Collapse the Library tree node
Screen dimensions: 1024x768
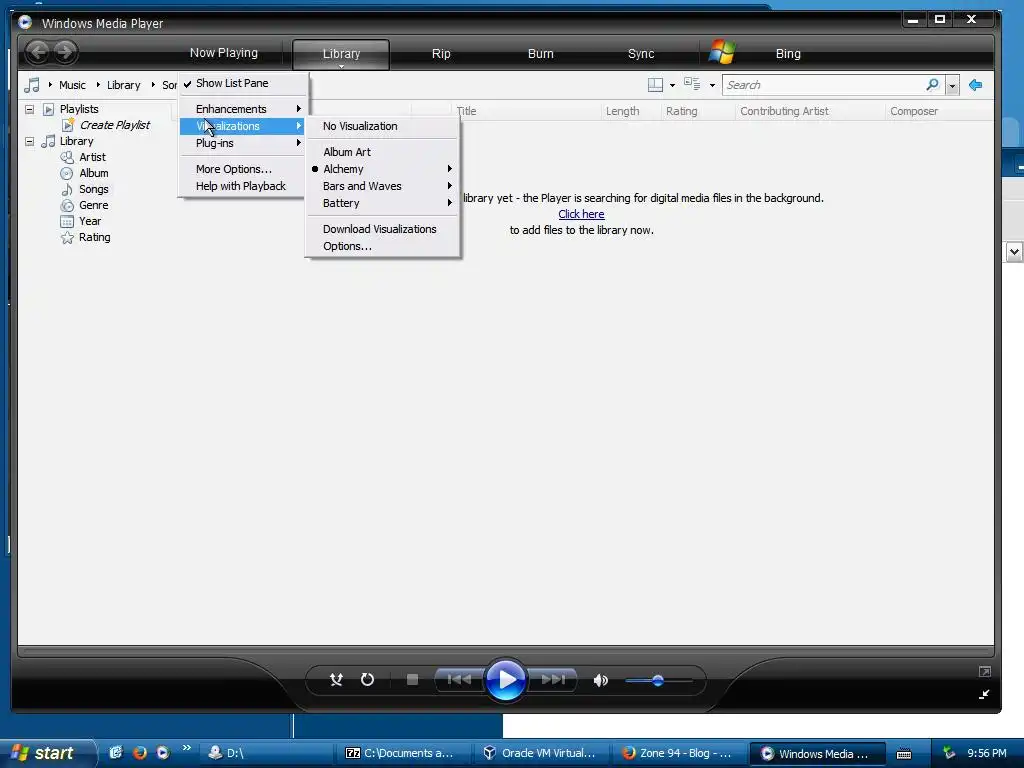click(29, 141)
